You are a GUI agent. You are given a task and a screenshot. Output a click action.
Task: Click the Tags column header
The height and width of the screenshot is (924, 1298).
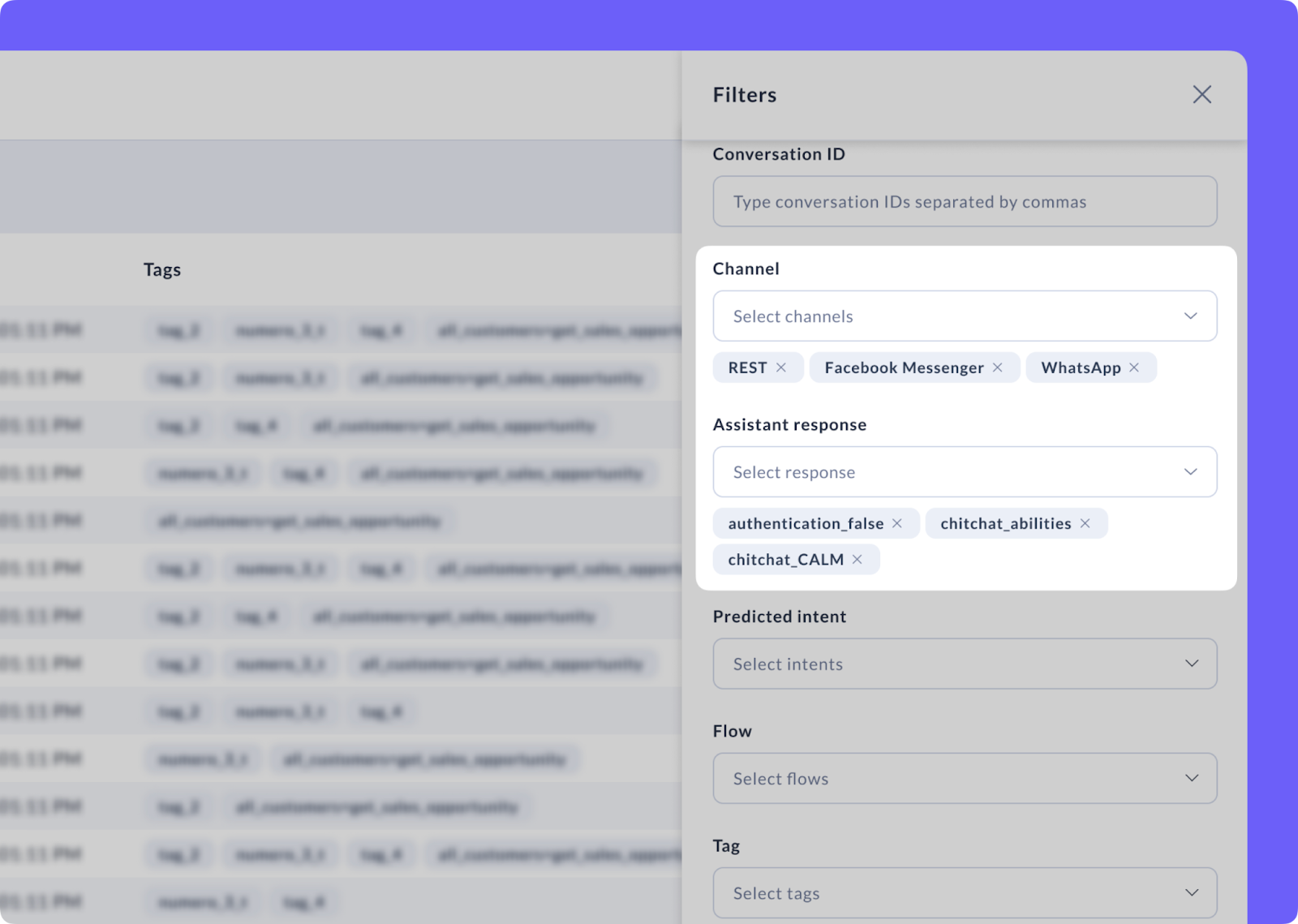(x=162, y=269)
